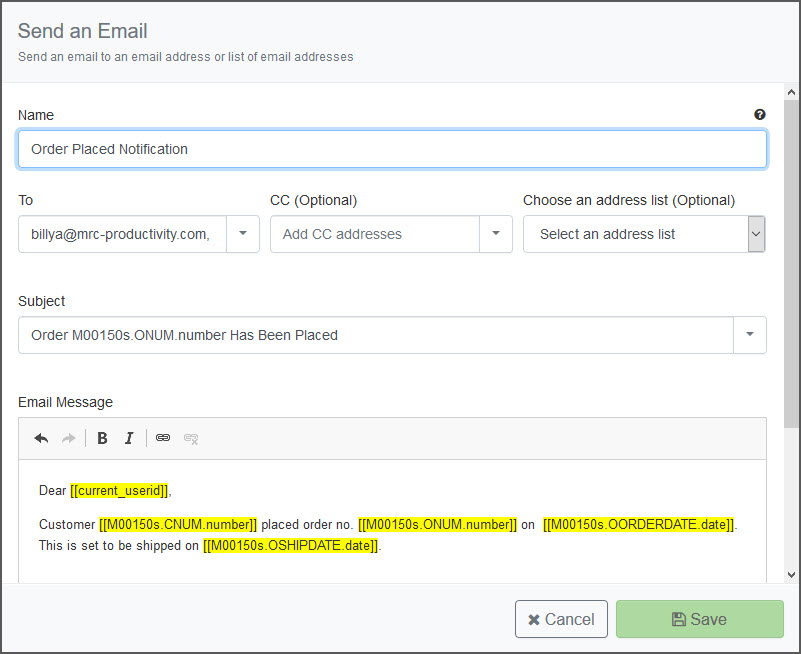Open the Subject field dropdown arrow
Screen dimensions: 801x654
pos(750,335)
